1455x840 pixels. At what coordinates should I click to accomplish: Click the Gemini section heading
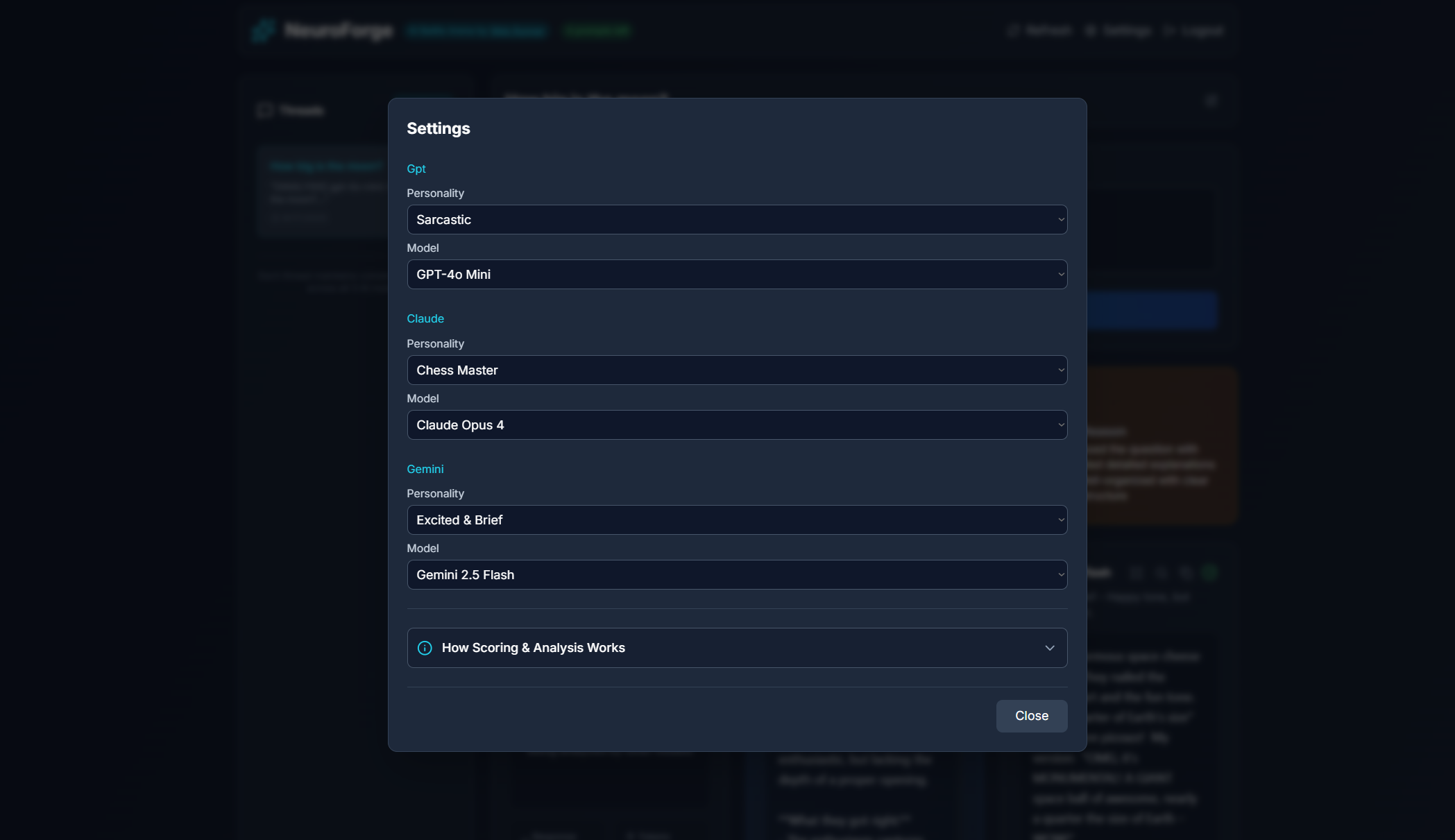[x=425, y=470]
